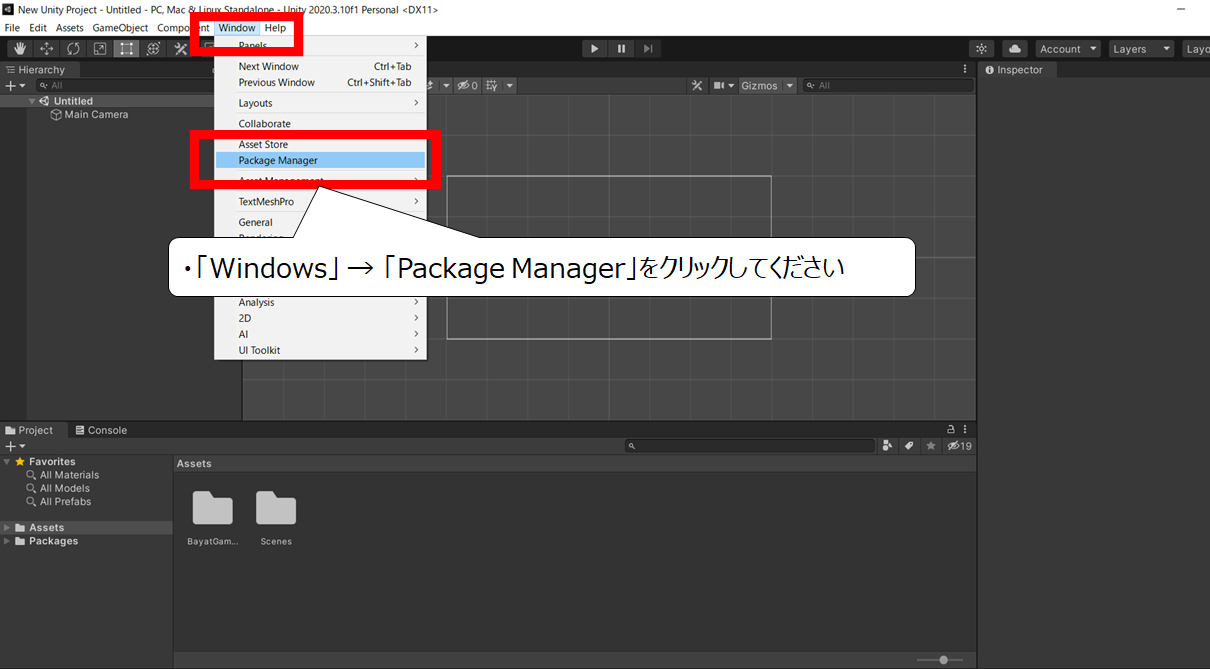Open the 2D submenu

point(321,318)
